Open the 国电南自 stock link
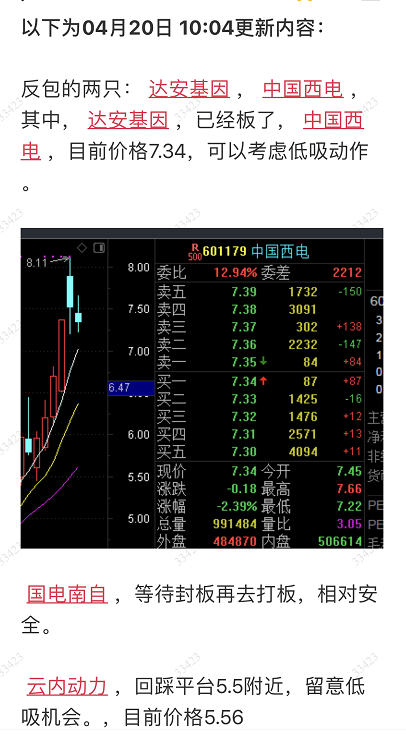The width and height of the screenshot is (406, 734). (67, 594)
